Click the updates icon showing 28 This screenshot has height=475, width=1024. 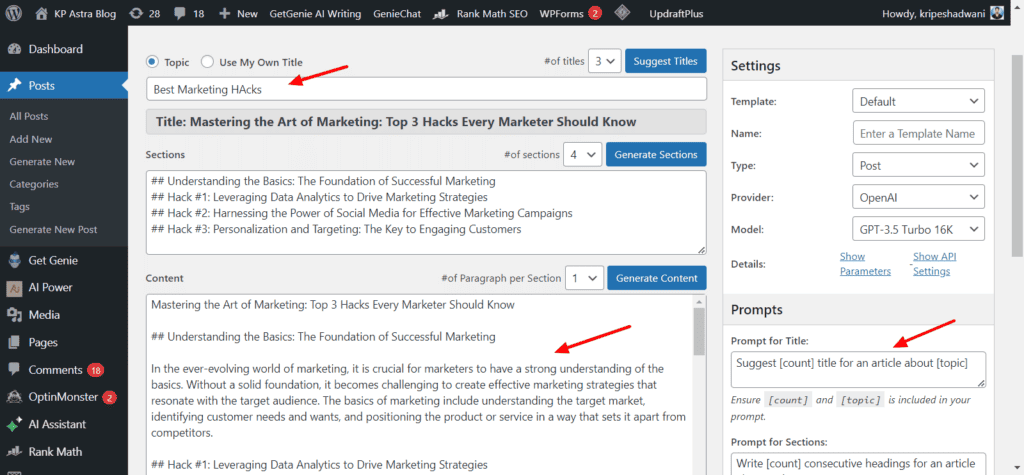pyautogui.click(x=135, y=14)
